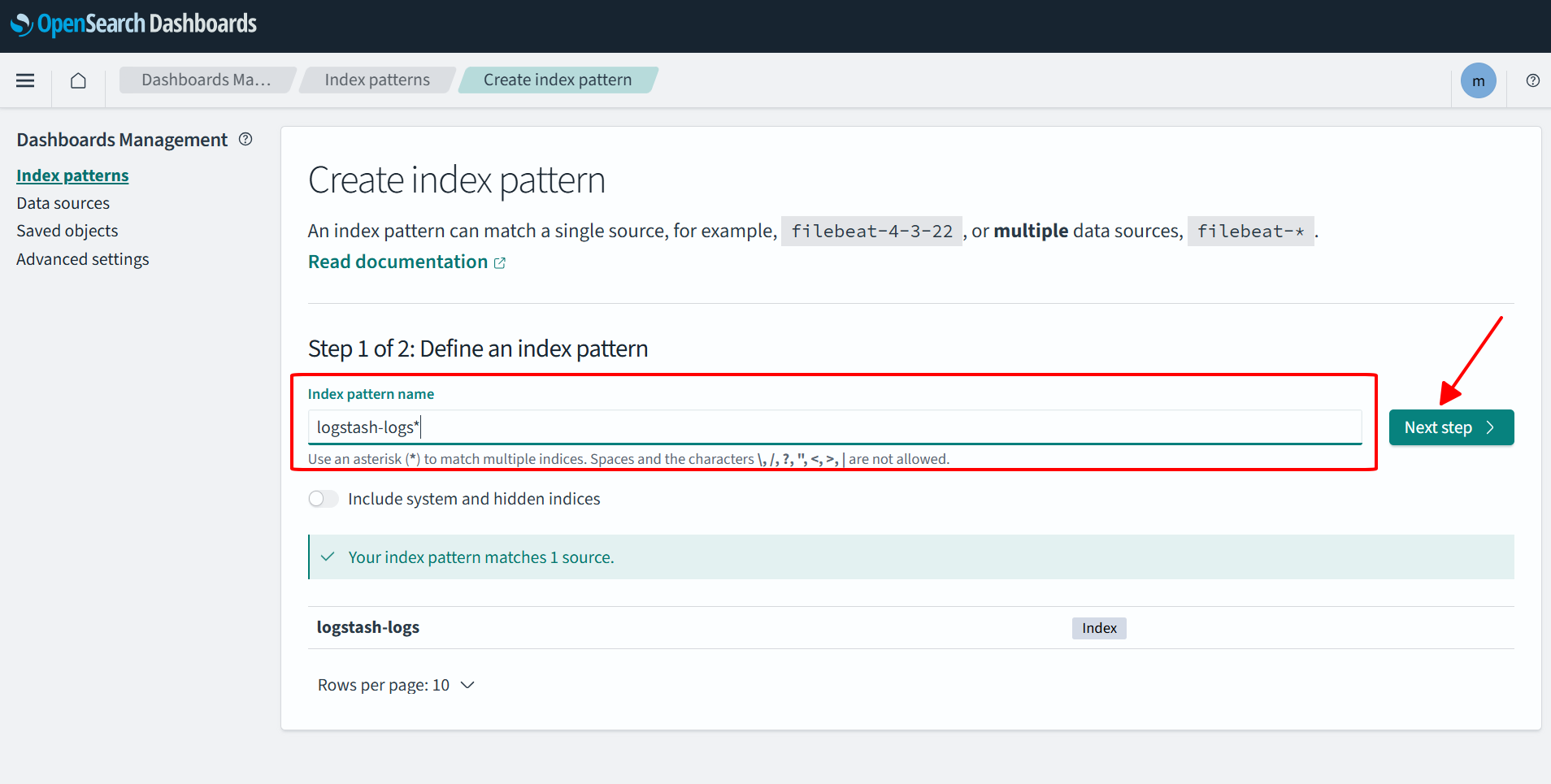Open Index patterns in the sidebar
This screenshot has width=1551, height=784.
[72, 175]
